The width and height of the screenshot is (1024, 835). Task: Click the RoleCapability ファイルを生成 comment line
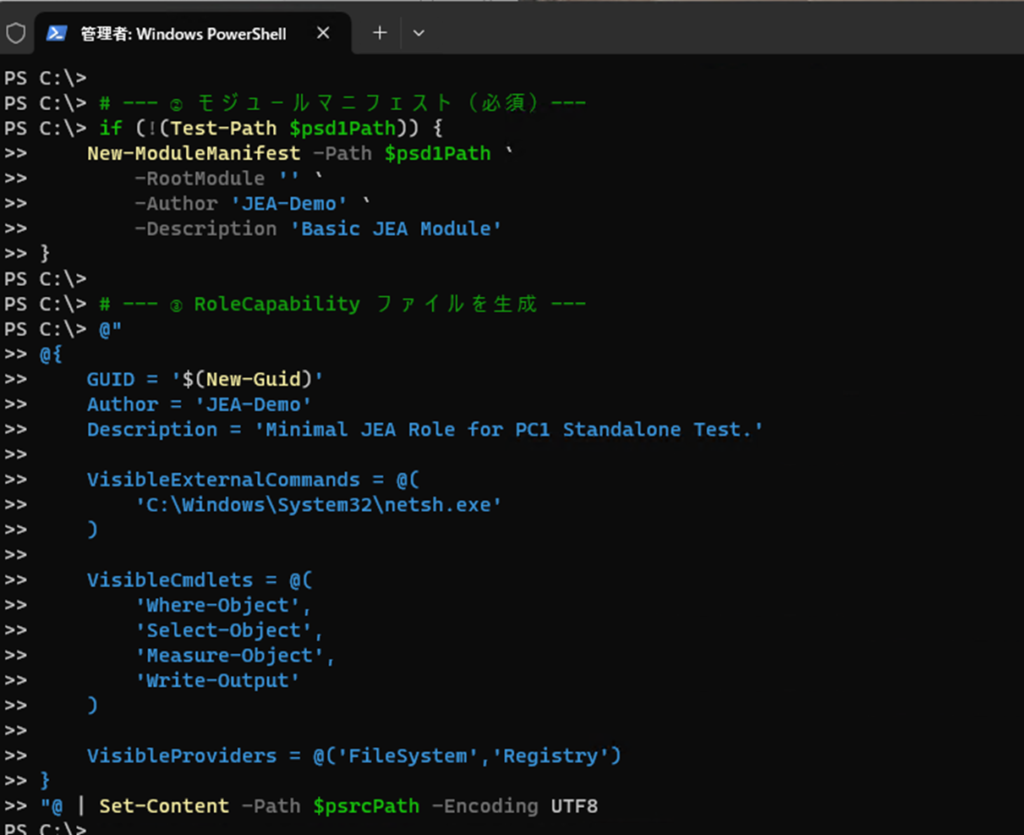342,303
